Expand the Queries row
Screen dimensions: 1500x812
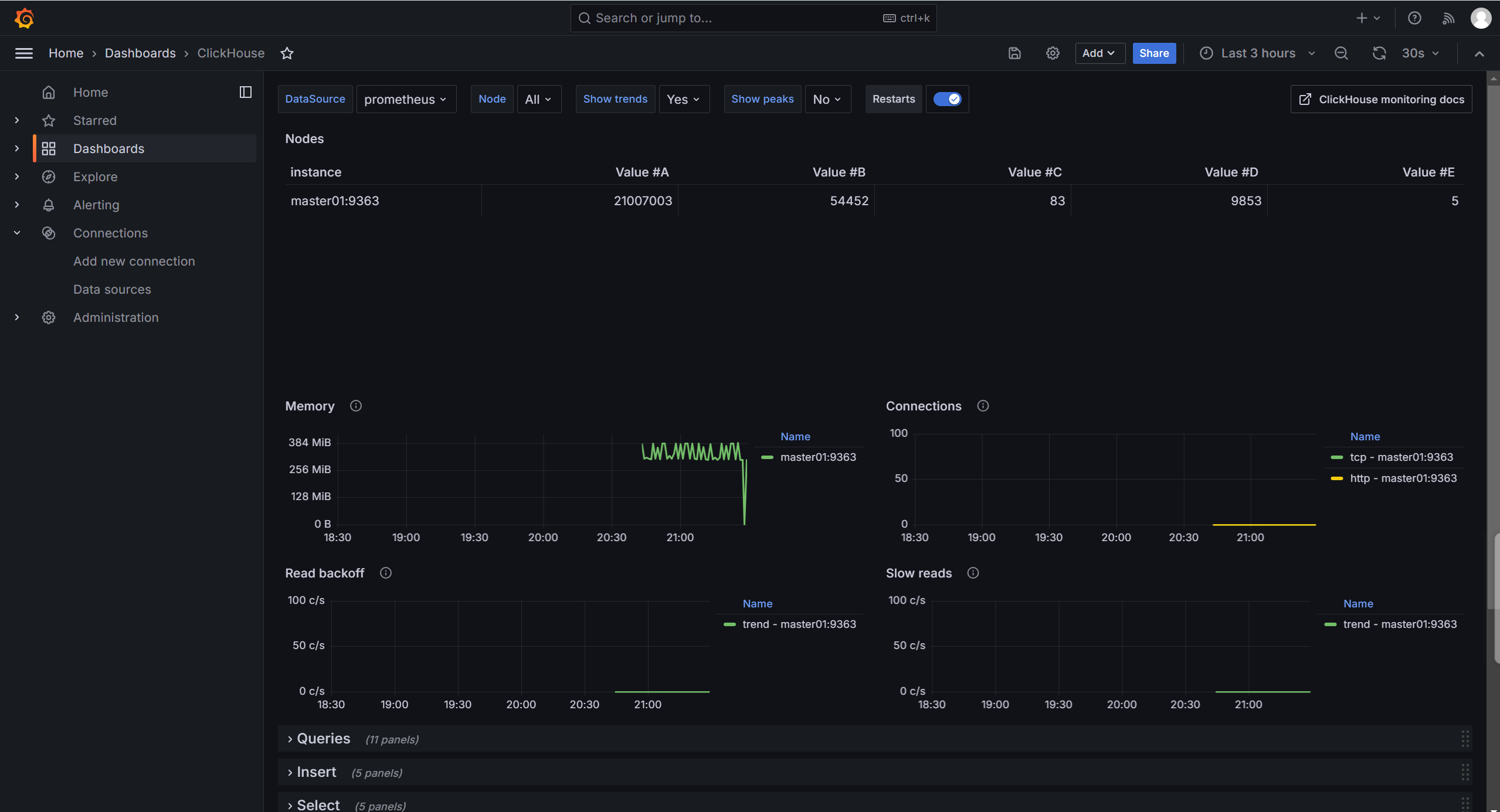pos(323,739)
